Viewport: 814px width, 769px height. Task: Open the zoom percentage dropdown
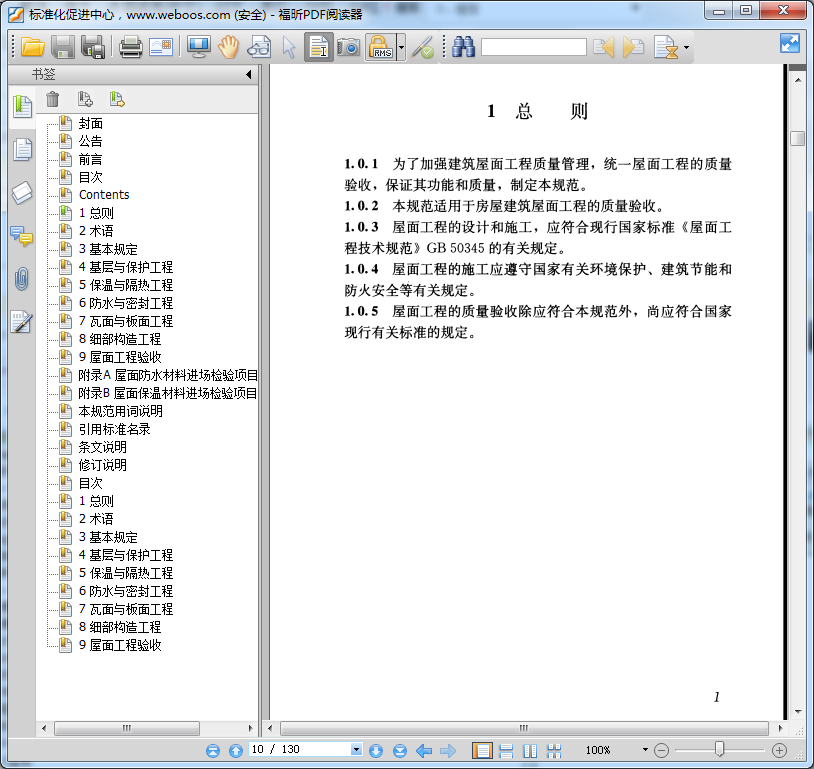[644, 750]
